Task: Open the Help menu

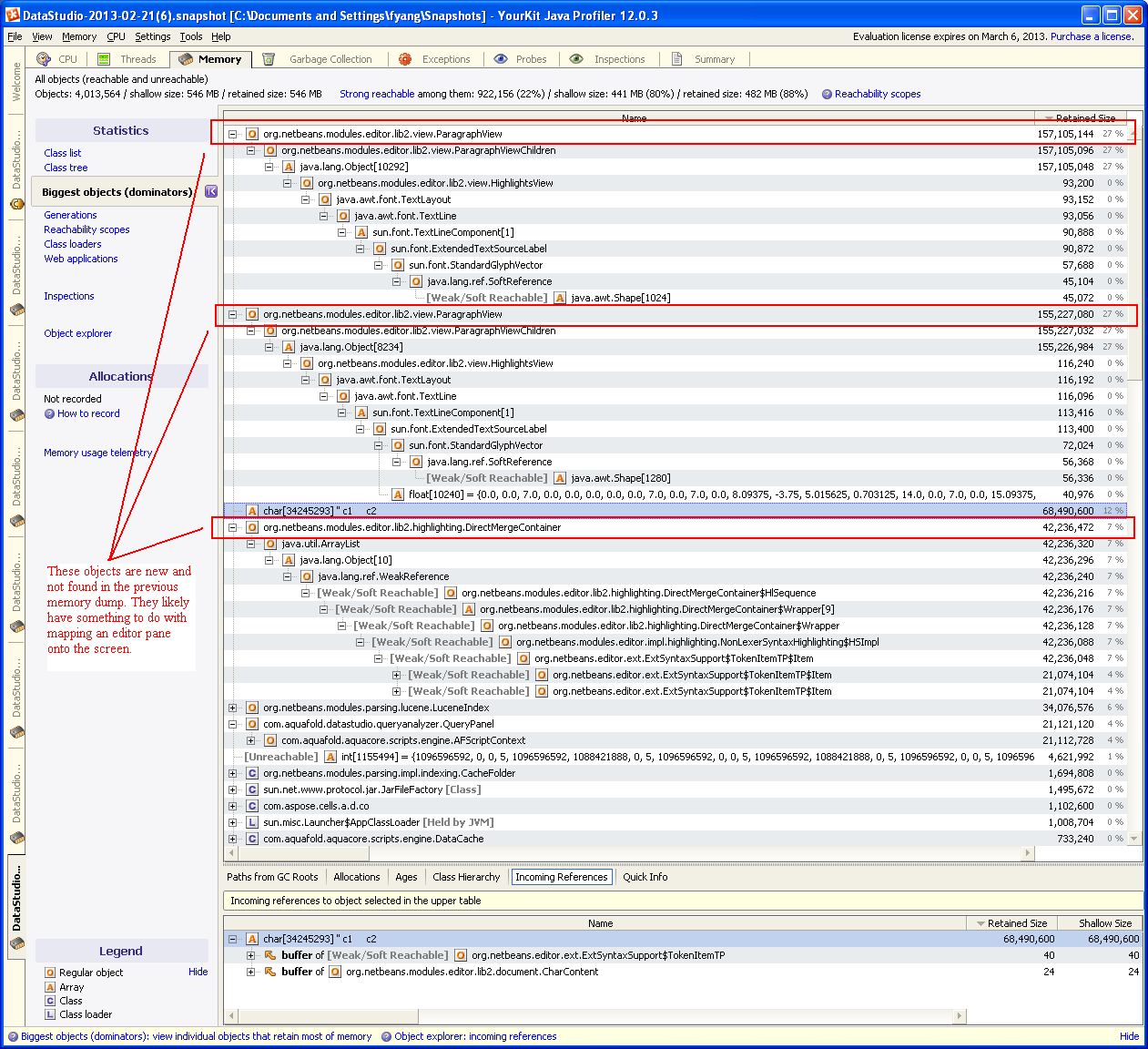Action: (221, 36)
